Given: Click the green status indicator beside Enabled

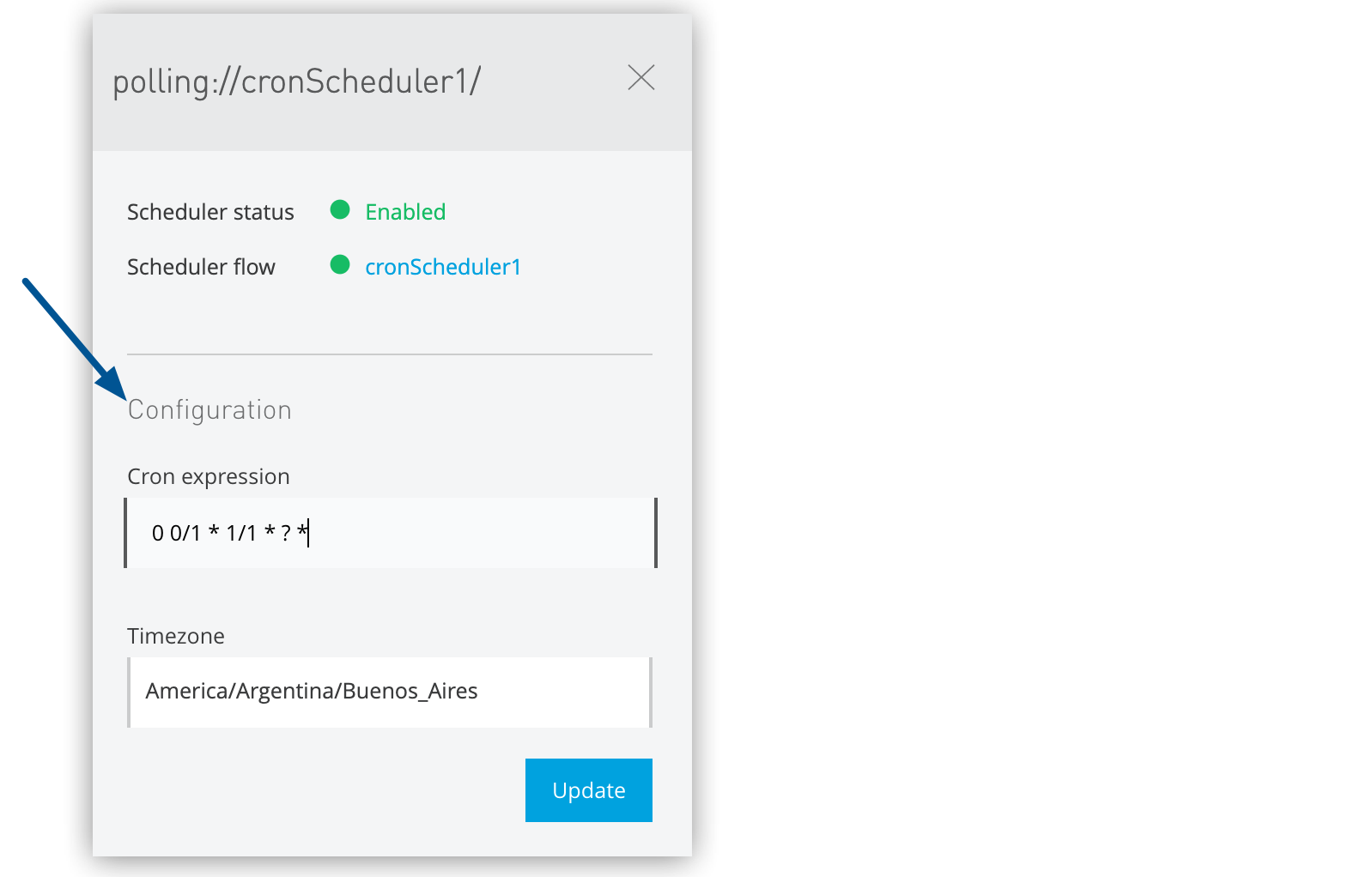Looking at the screenshot, I should coord(340,210).
